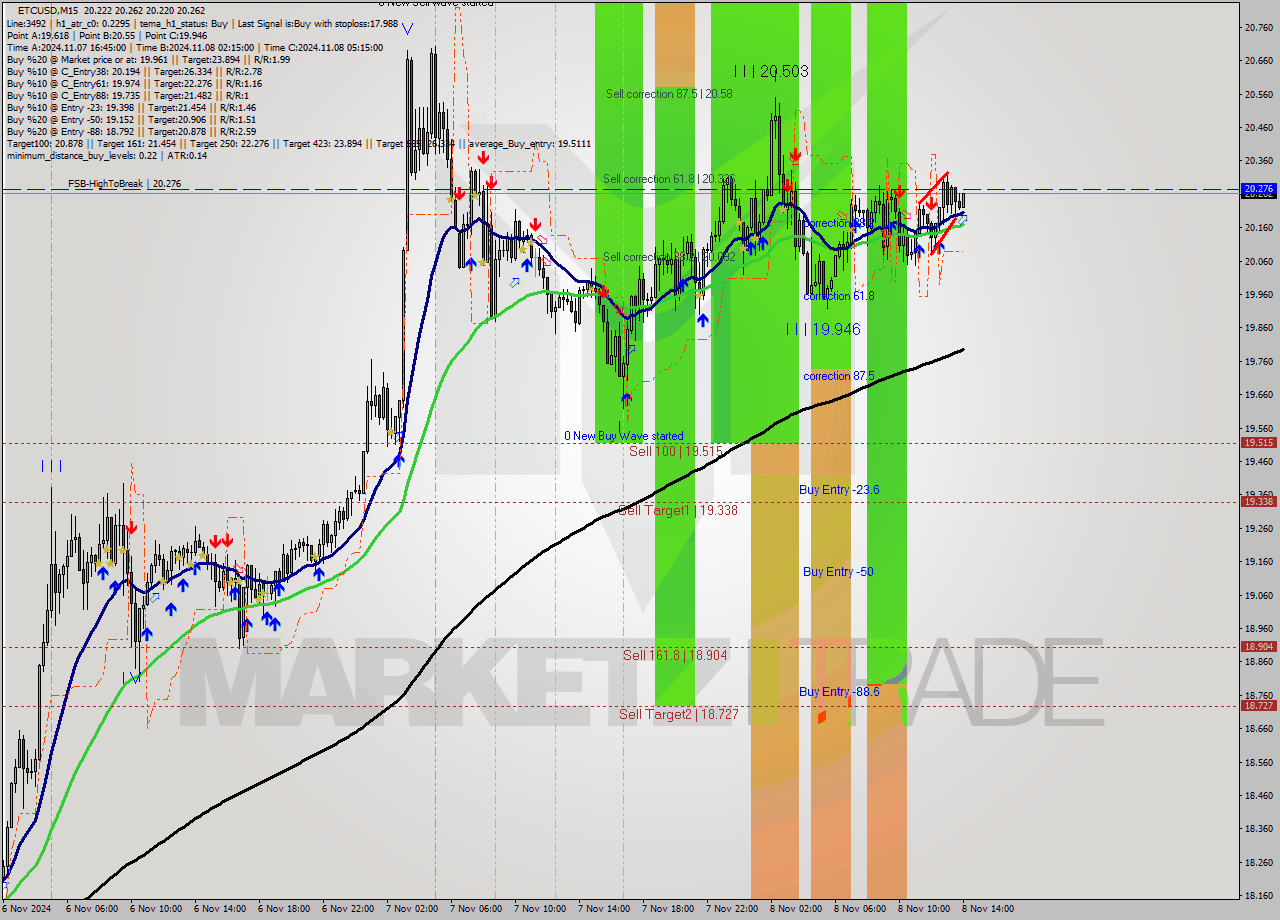Screen dimensions: 1280x920
Task: Select the FSB-HighToBreak 20.276 label
Action: 124,184
